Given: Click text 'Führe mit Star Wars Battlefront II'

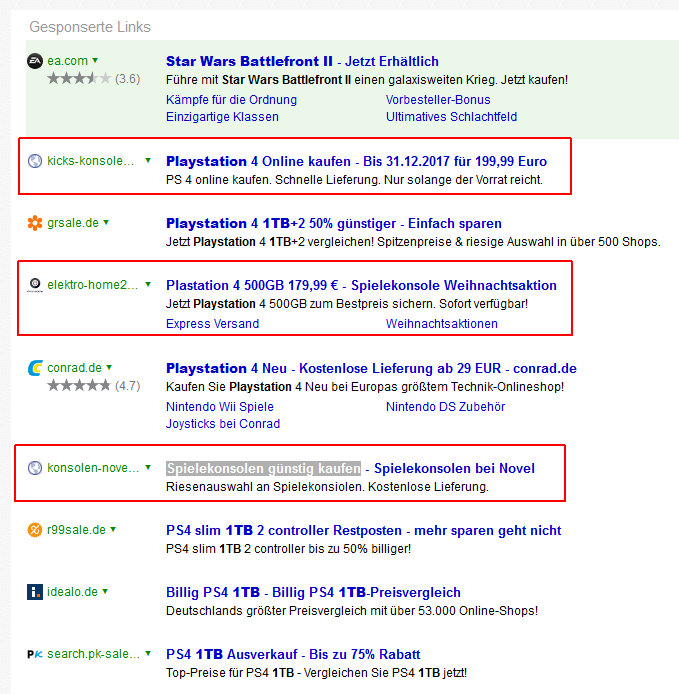Looking at the screenshot, I should (x=258, y=80).
